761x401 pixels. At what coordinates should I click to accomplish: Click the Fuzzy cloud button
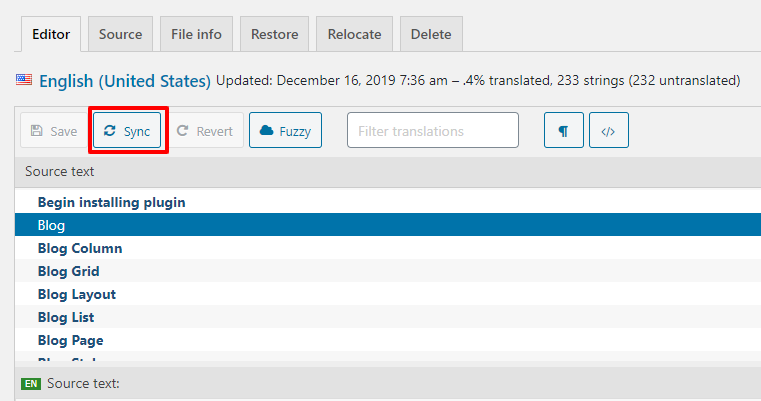(x=285, y=131)
